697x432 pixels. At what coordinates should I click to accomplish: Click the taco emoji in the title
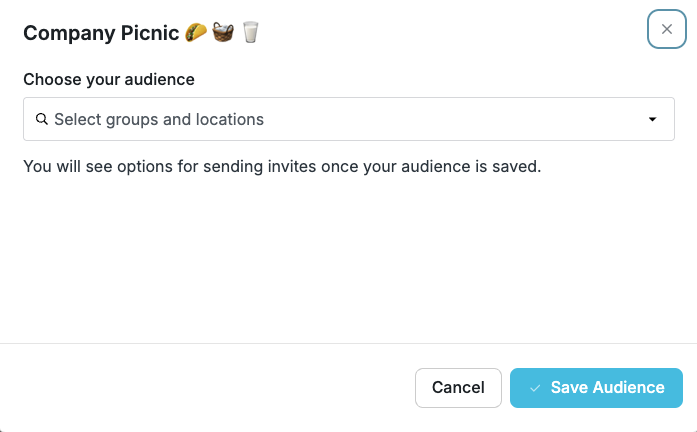click(x=196, y=32)
